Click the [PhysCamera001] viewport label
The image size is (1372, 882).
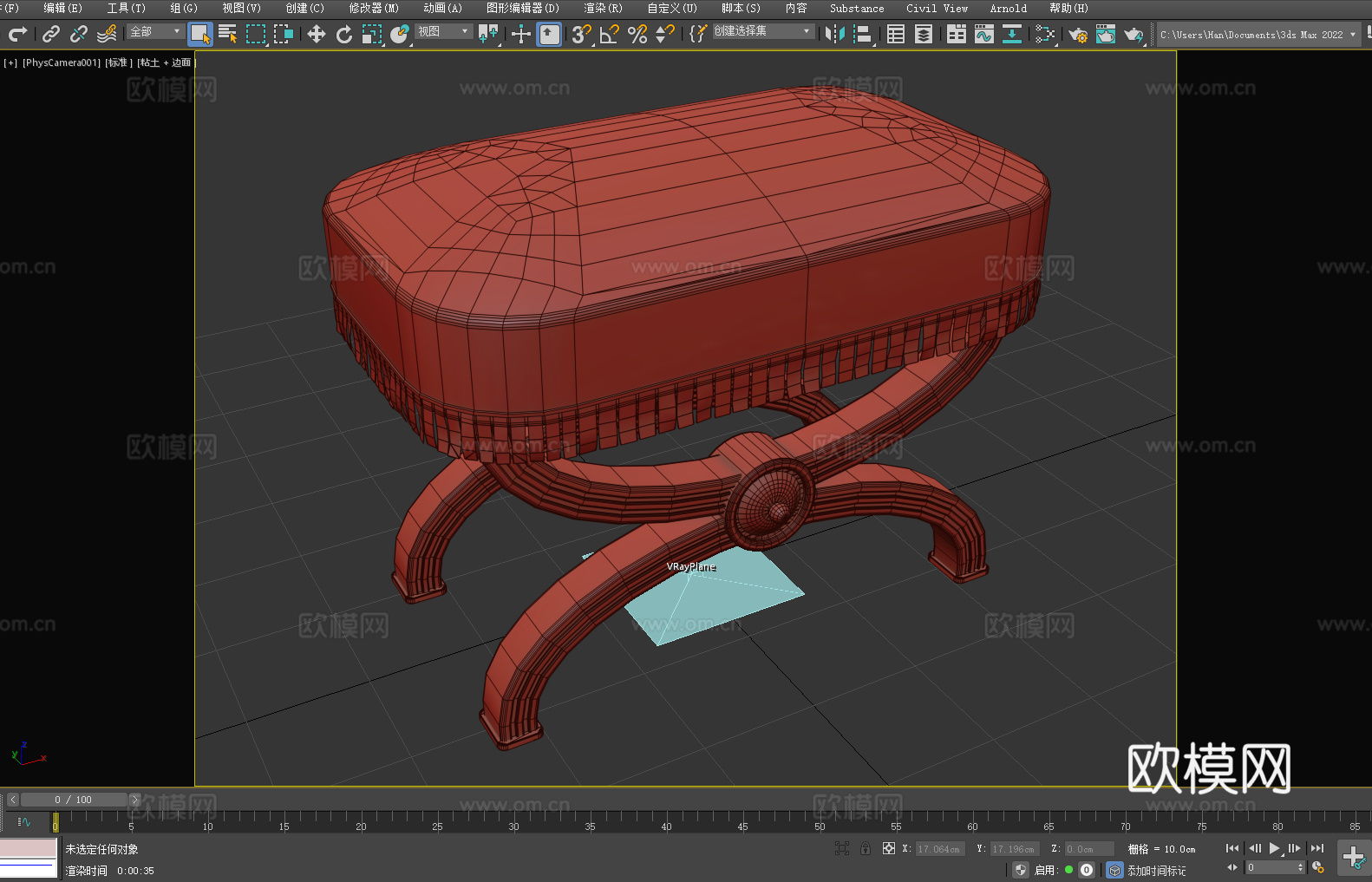[62, 62]
